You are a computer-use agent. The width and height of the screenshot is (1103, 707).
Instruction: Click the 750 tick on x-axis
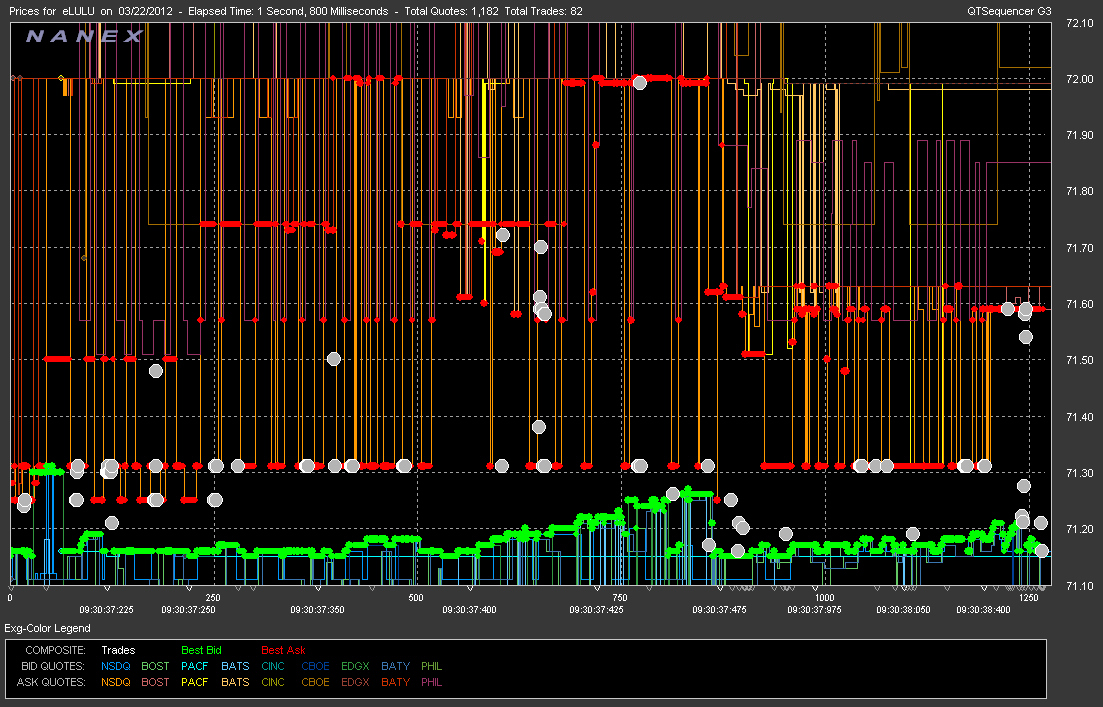click(620, 598)
